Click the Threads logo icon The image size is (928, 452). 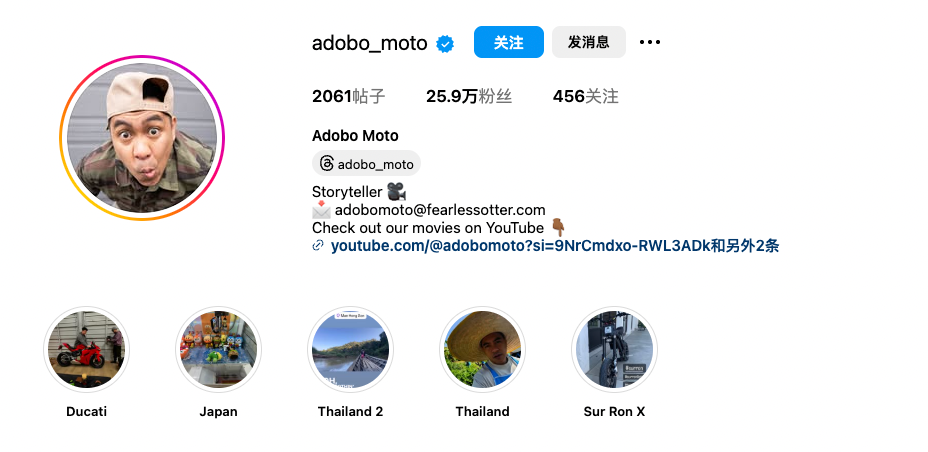coord(326,164)
